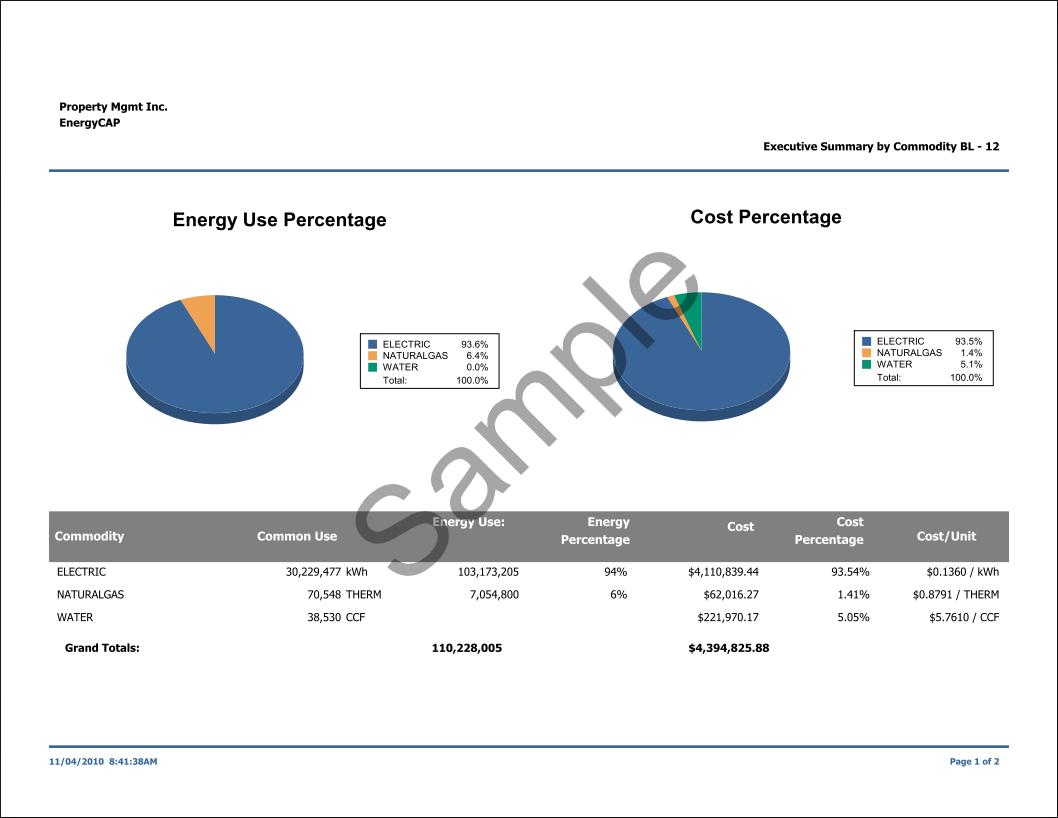The width and height of the screenshot is (1058, 818).
Task: Click ELECTRIC blue swatch in Cost Percentage legend
Action: [x=866, y=341]
